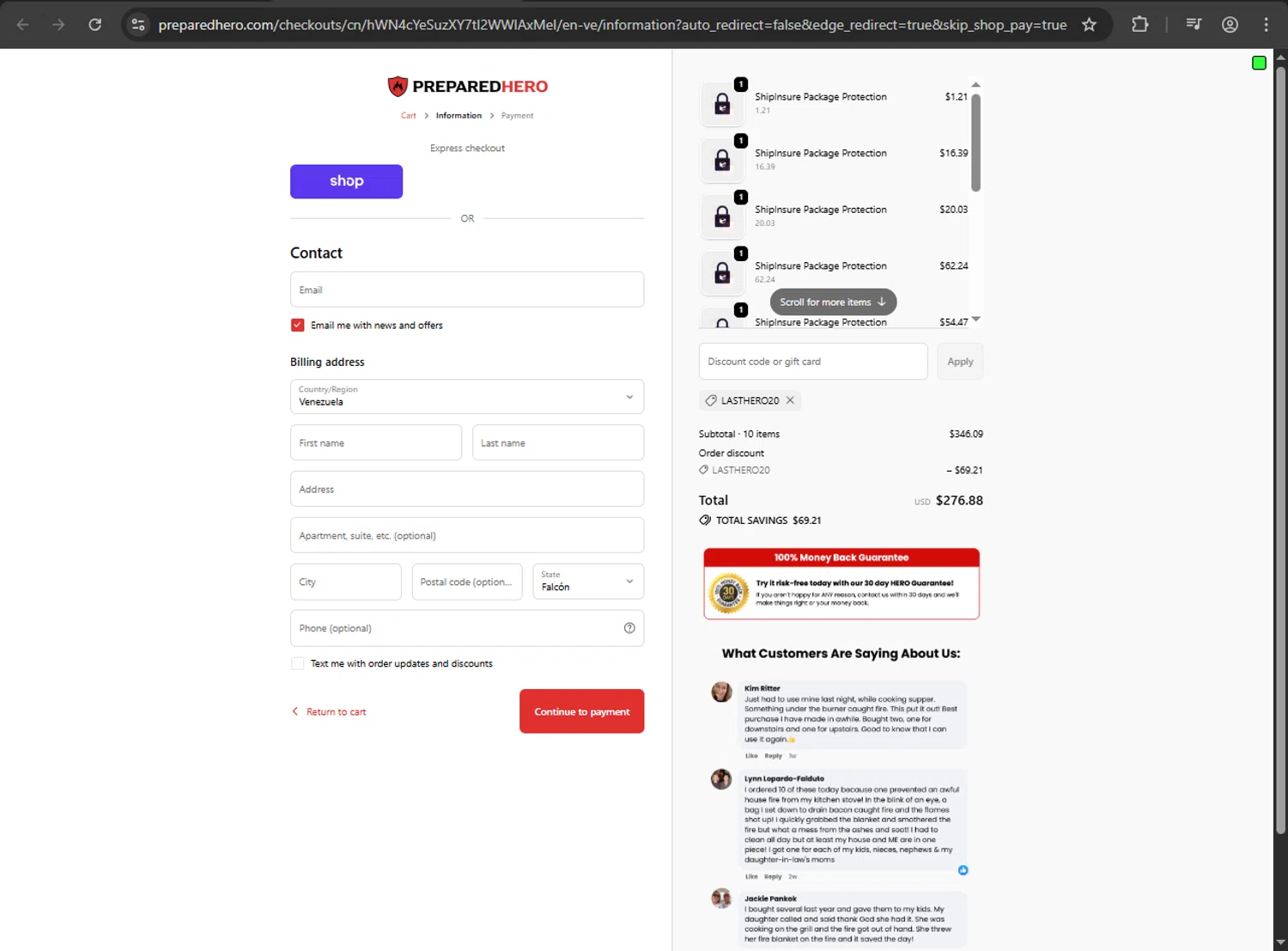Click the Return to cart link
Screen dimensions: 1288x951
[330, 711]
